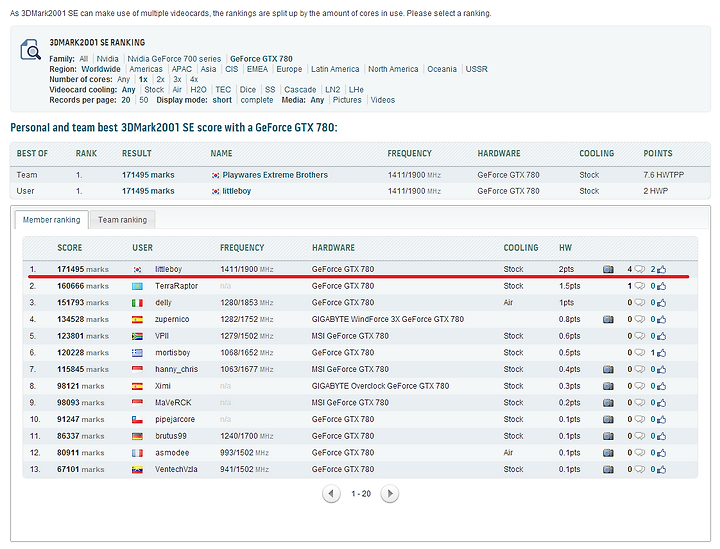Viewport: 720px width, 549px height.
Task: Filter media by Pictures
Action: [x=347, y=100]
